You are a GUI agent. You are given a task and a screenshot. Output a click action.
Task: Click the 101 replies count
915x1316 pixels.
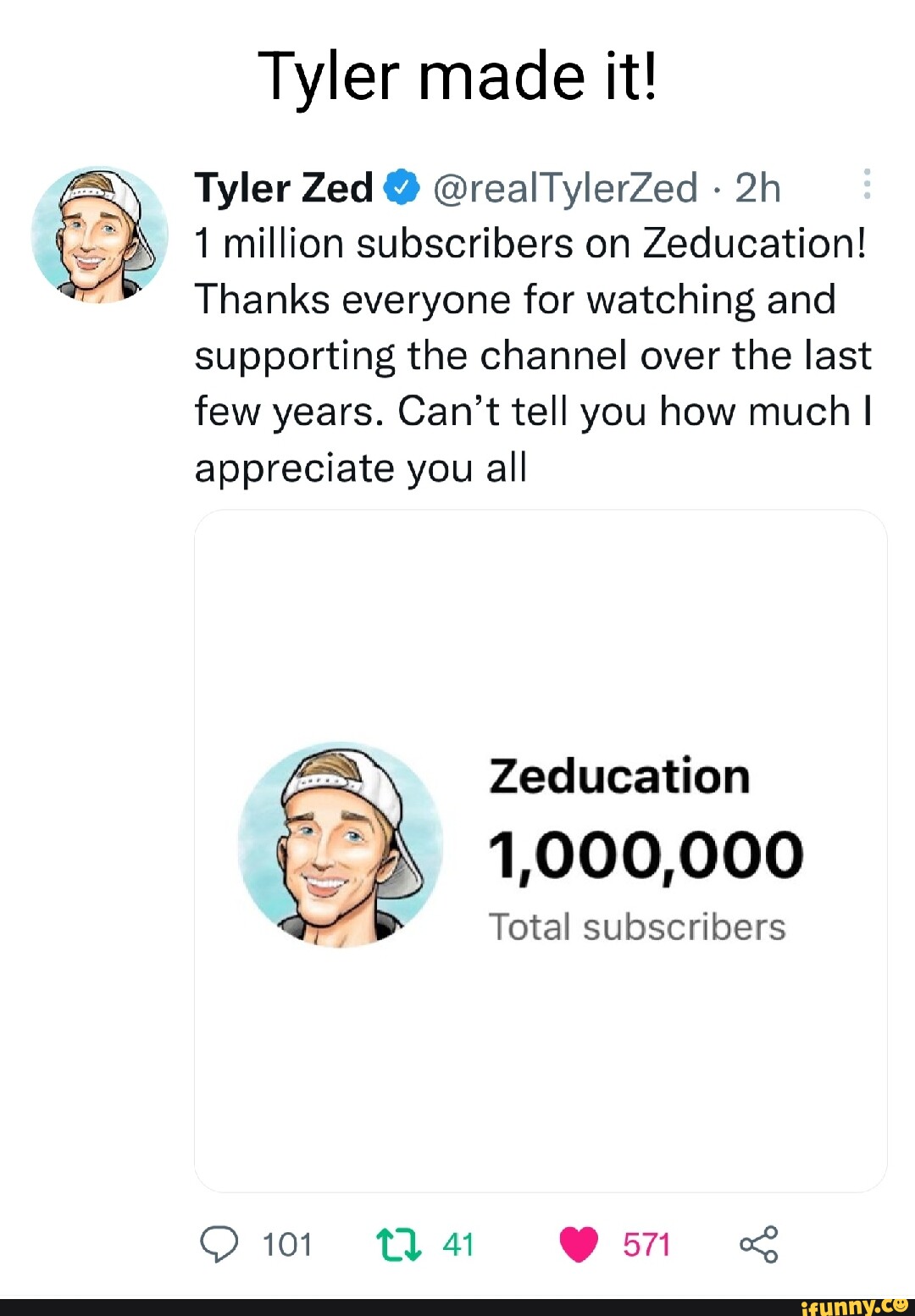point(287,1245)
